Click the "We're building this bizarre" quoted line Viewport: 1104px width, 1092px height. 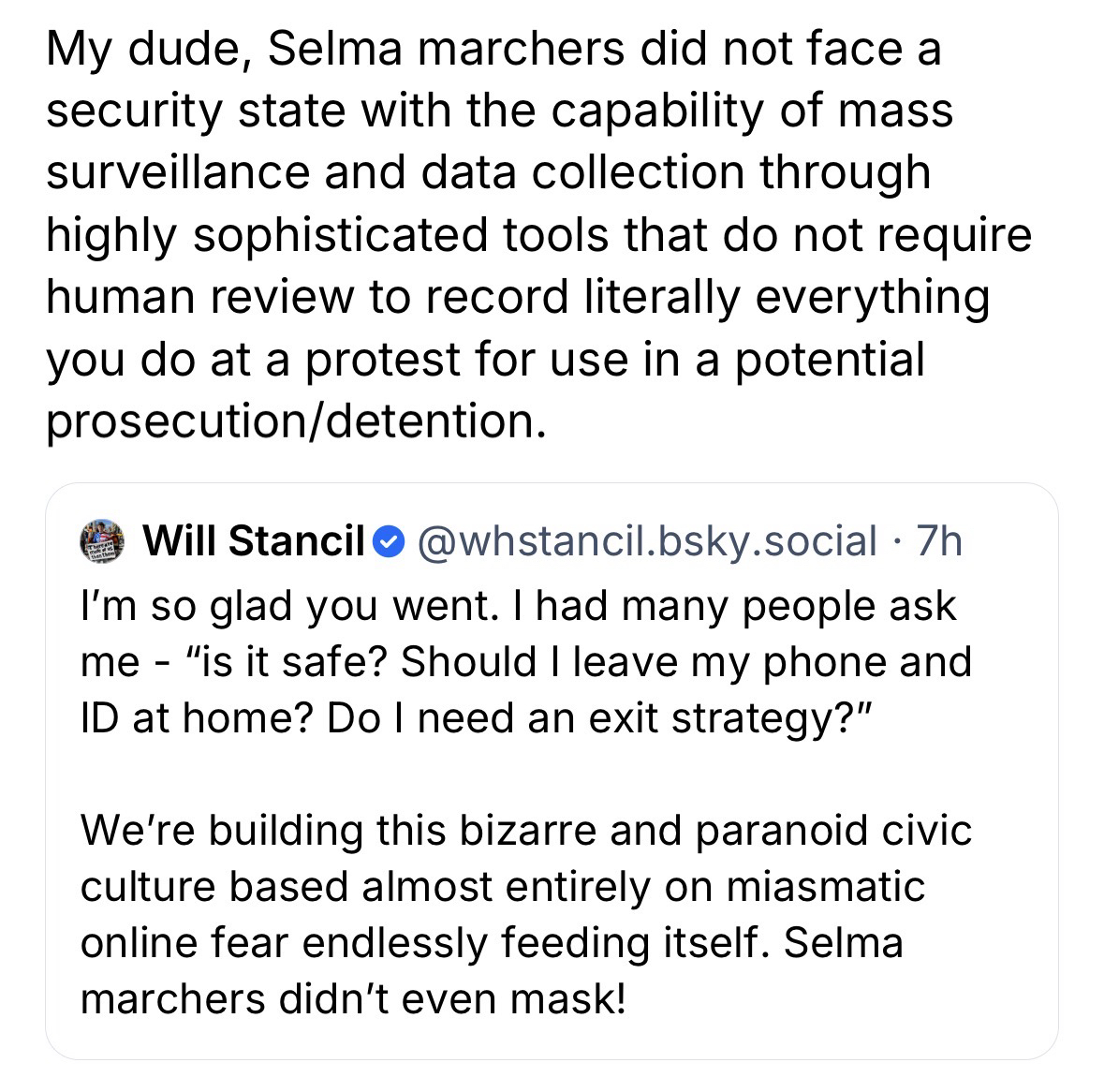(x=526, y=831)
